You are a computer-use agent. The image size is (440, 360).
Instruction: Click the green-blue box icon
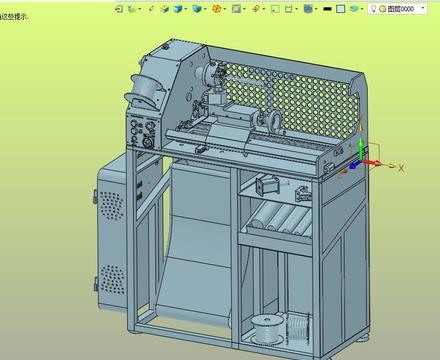[x=164, y=9]
